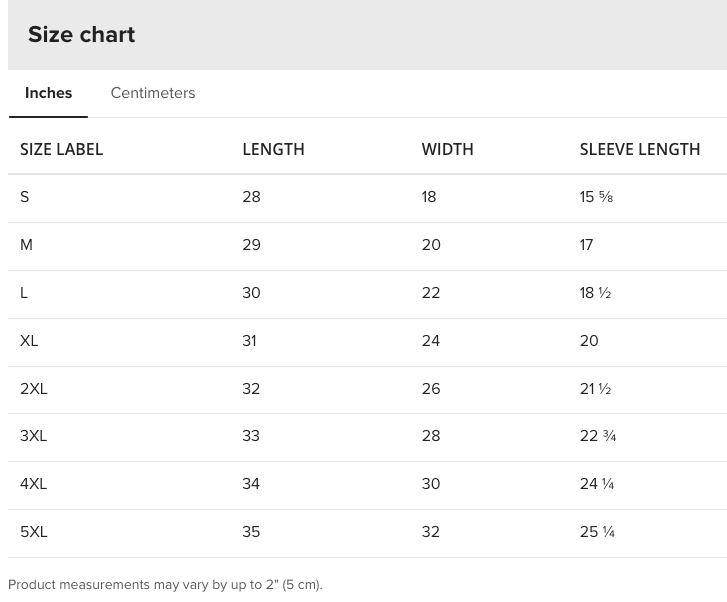Click the 4XL size label
The height and width of the screenshot is (602, 727).
[x=34, y=484]
